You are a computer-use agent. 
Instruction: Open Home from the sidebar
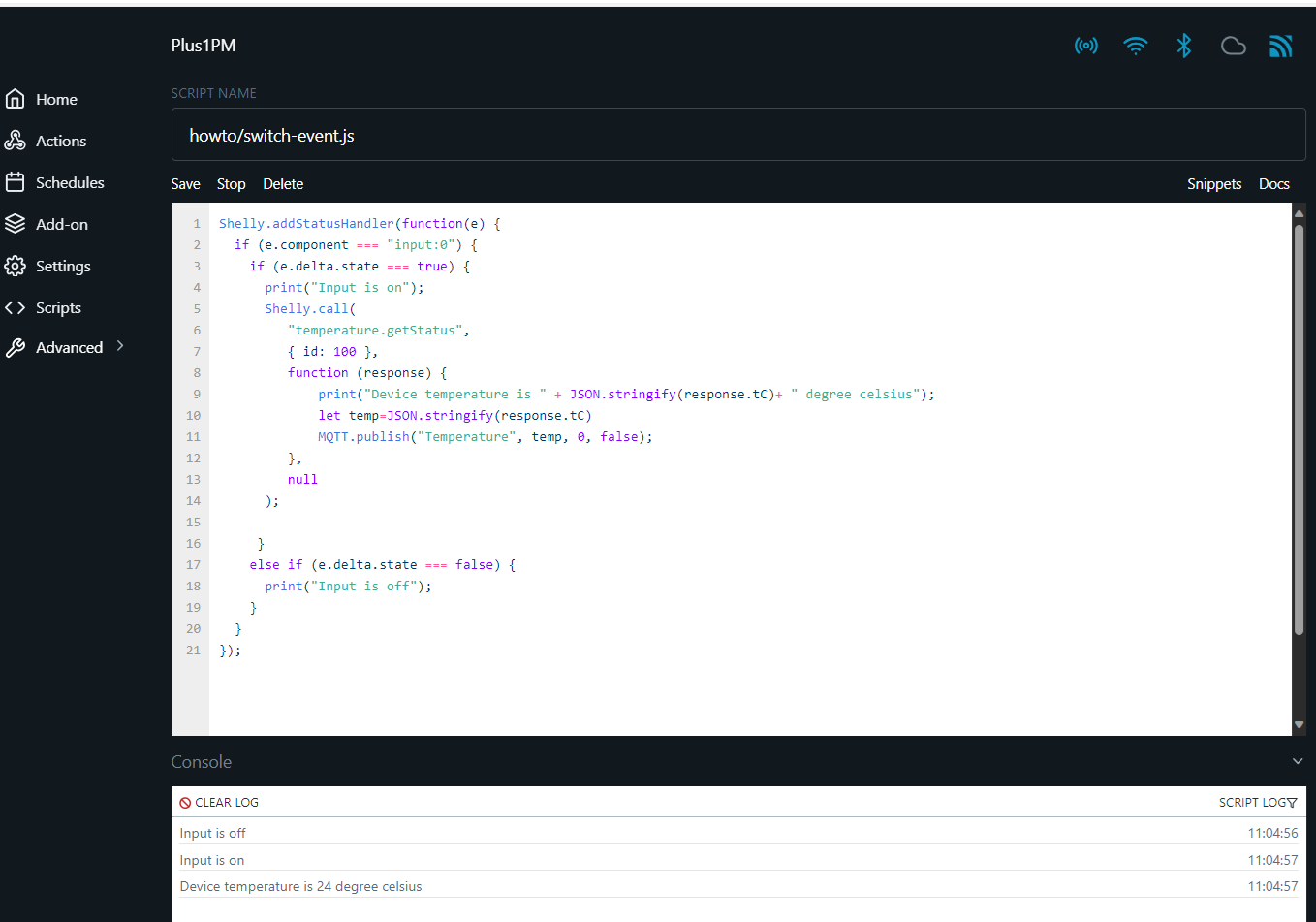(42, 99)
